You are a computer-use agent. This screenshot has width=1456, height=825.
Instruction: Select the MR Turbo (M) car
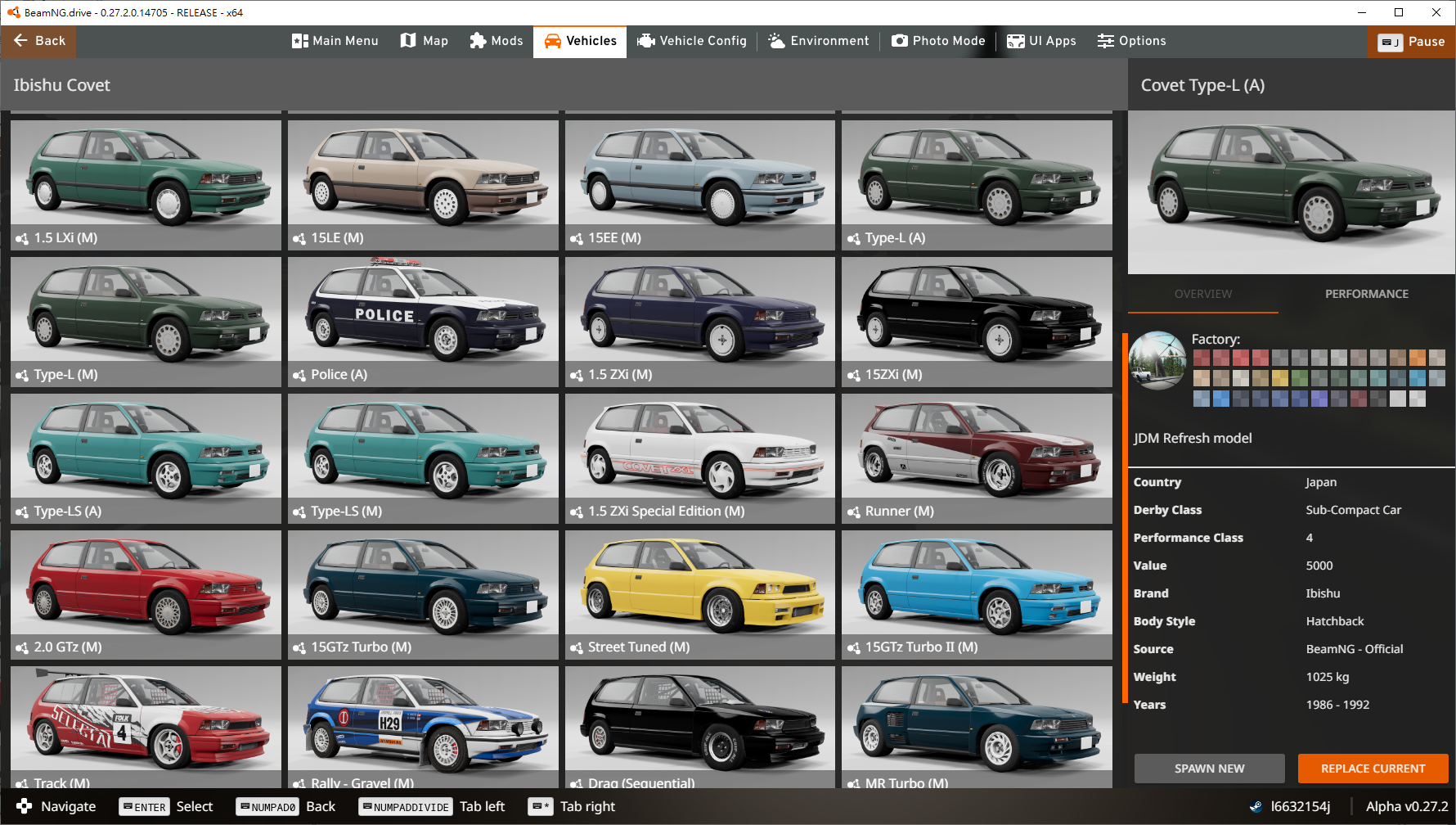point(977,728)
